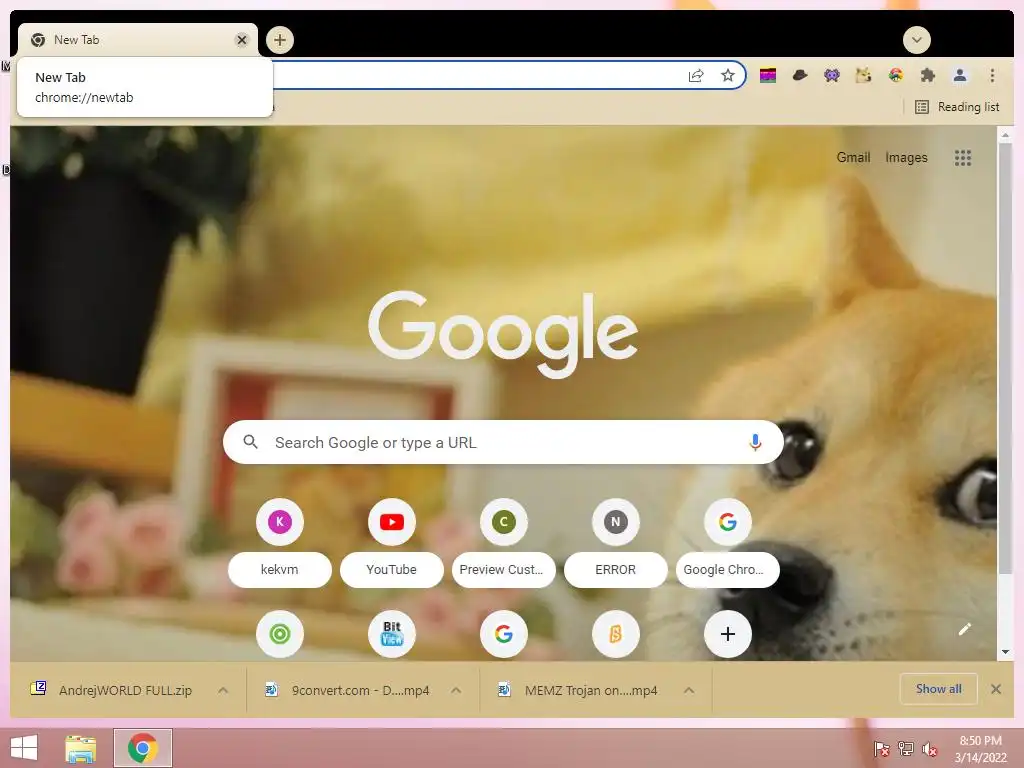Open File Explorer from taskbar
Screen dimensions: 1024x768
click(x=81, y=748)
